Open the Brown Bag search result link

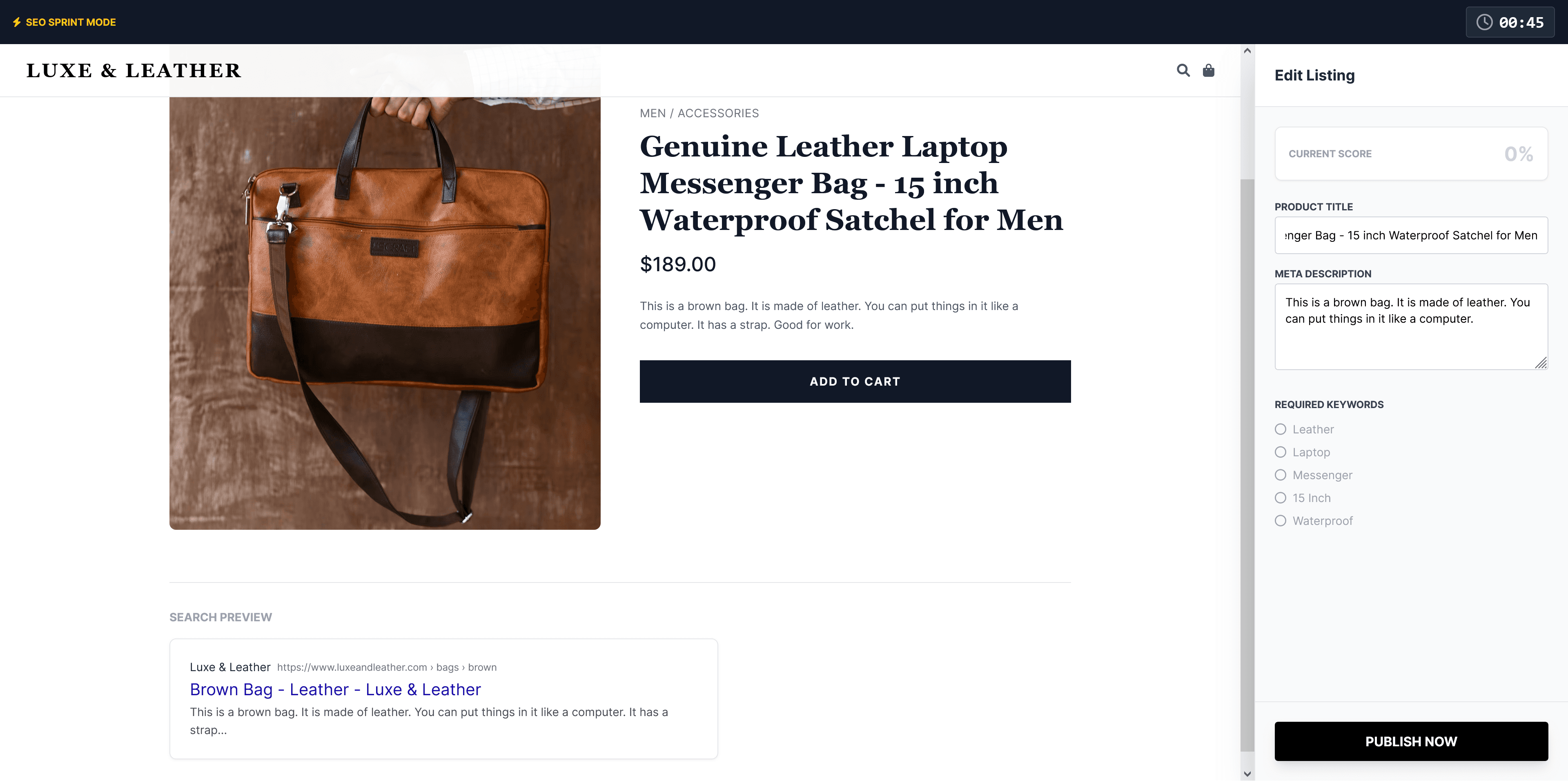(335, 689)
